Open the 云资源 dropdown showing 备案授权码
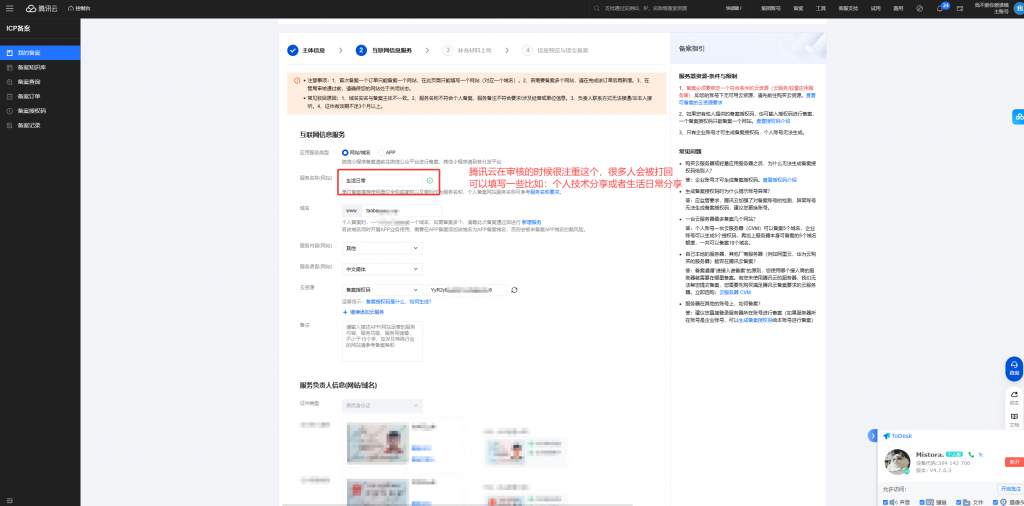1024x506 pixels. [x=382, y=290]
